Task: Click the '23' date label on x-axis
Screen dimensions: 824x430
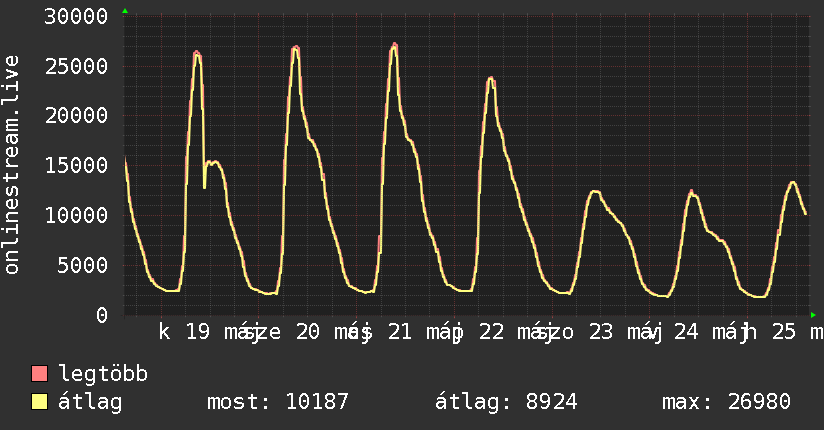Action: coord(601,332)
